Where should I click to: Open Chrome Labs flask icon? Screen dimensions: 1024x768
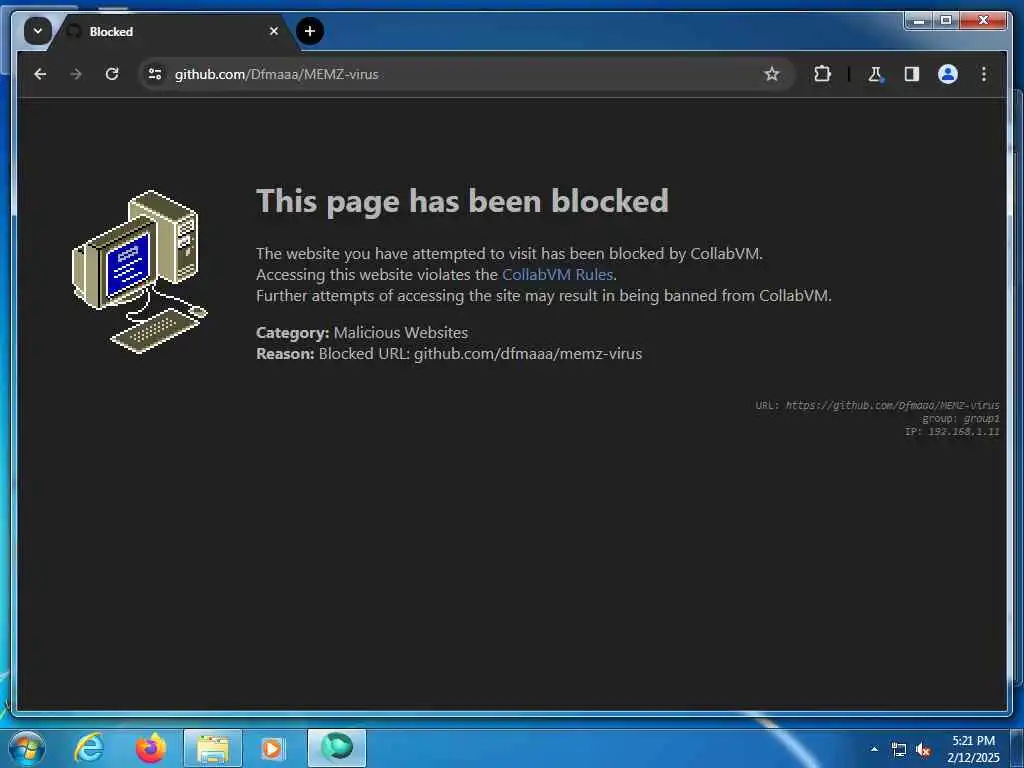point(875,74)
